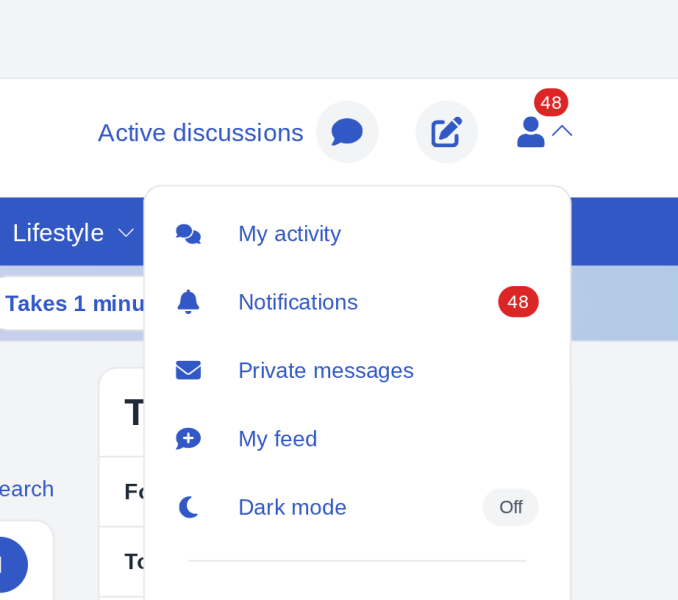Toggle the Dark mode Off switch
The width and height of the screenshot is (678, 600).
click(x=510, y=508)
